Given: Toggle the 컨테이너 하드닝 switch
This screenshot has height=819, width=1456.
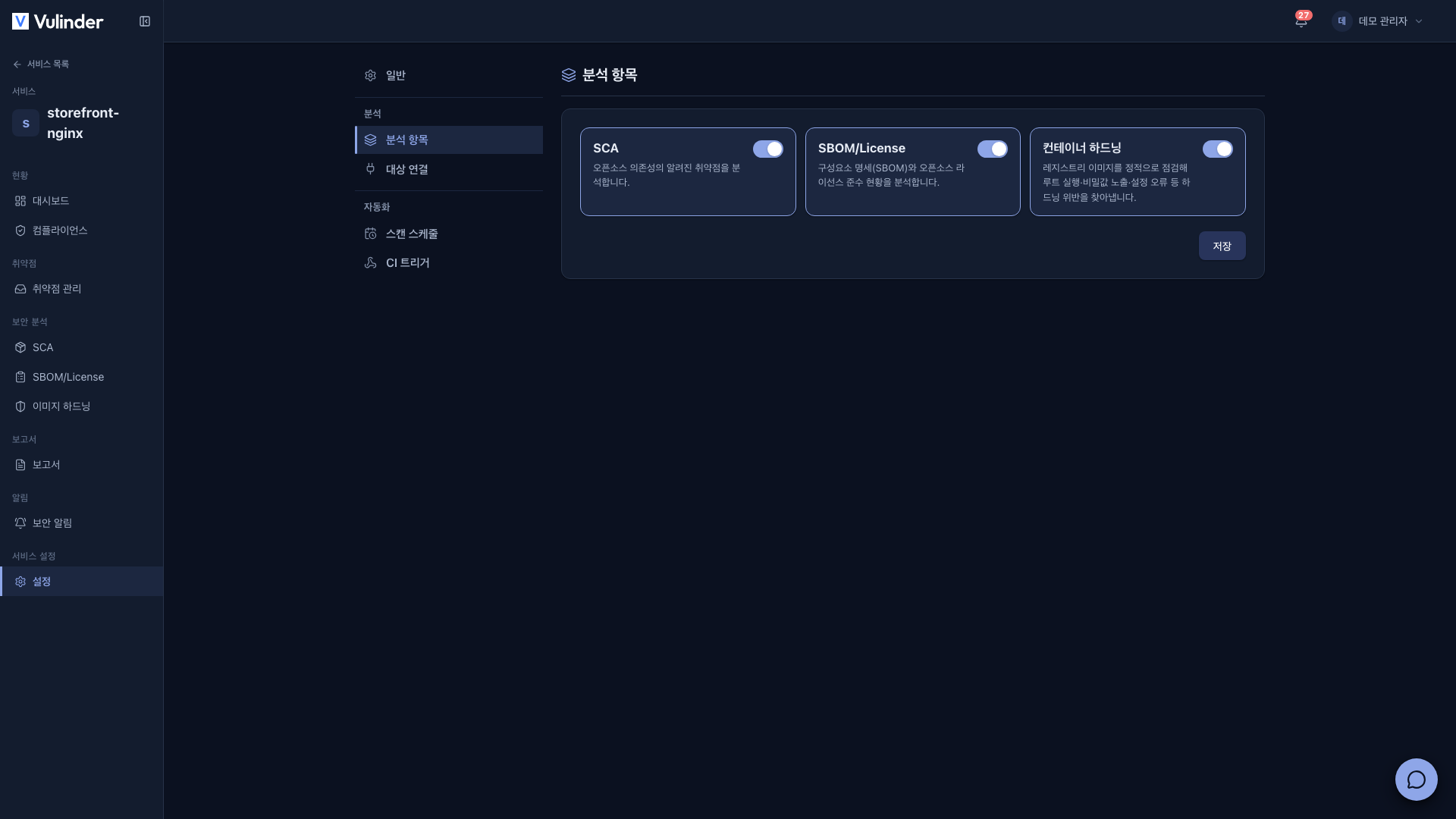Looking at the screenshot, I should 1217,149.
